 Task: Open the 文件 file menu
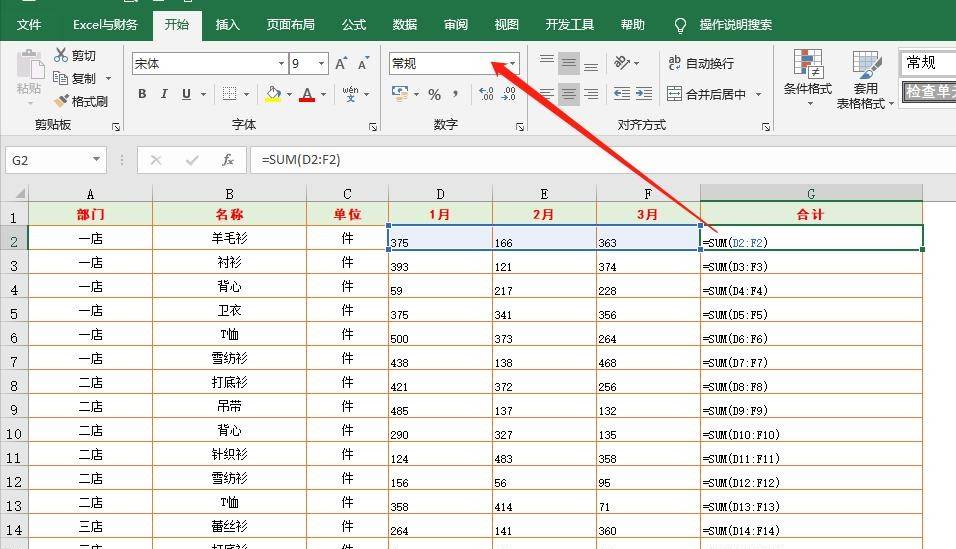click(x=29, y=24)
